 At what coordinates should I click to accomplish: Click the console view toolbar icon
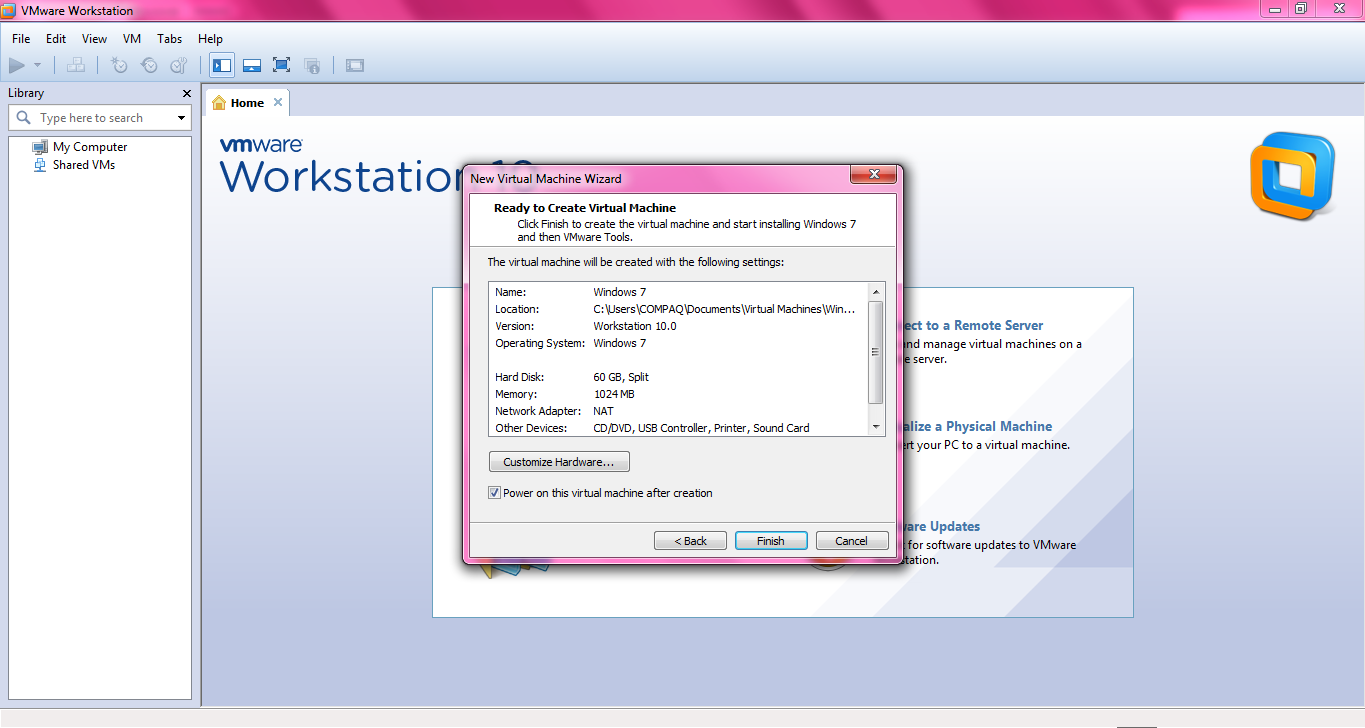(355, 66)
